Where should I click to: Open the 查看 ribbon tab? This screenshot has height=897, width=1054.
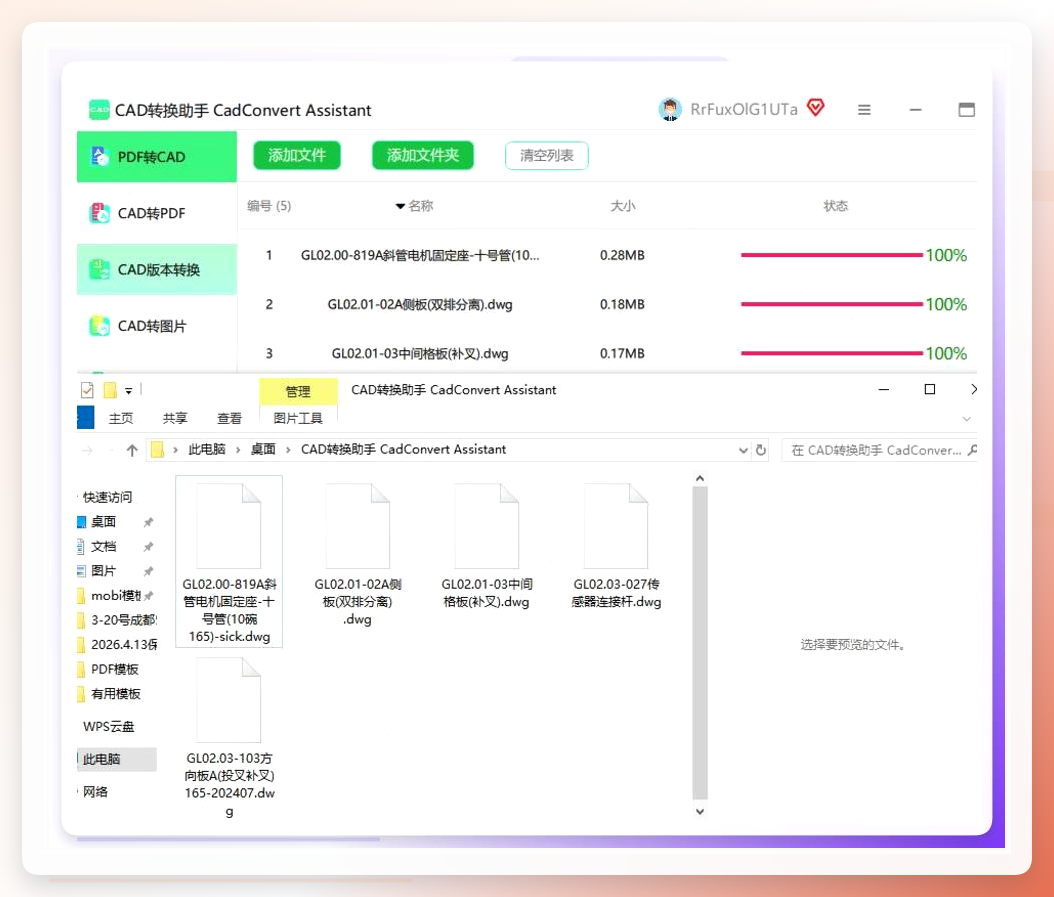229,418
